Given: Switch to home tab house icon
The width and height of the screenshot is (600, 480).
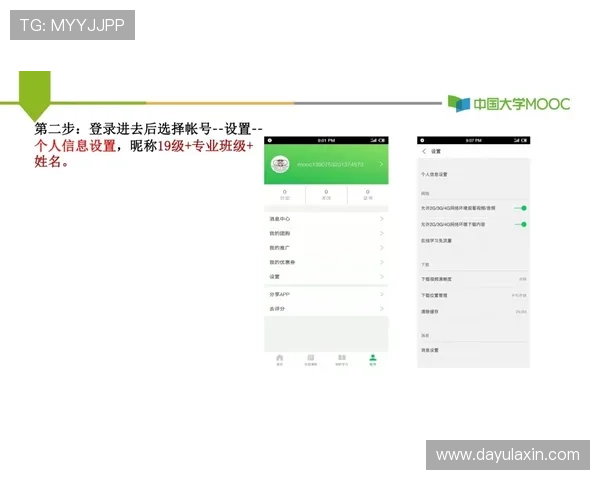Looking at the screenshot, I should pyautogui.click(x=280, y=359).
